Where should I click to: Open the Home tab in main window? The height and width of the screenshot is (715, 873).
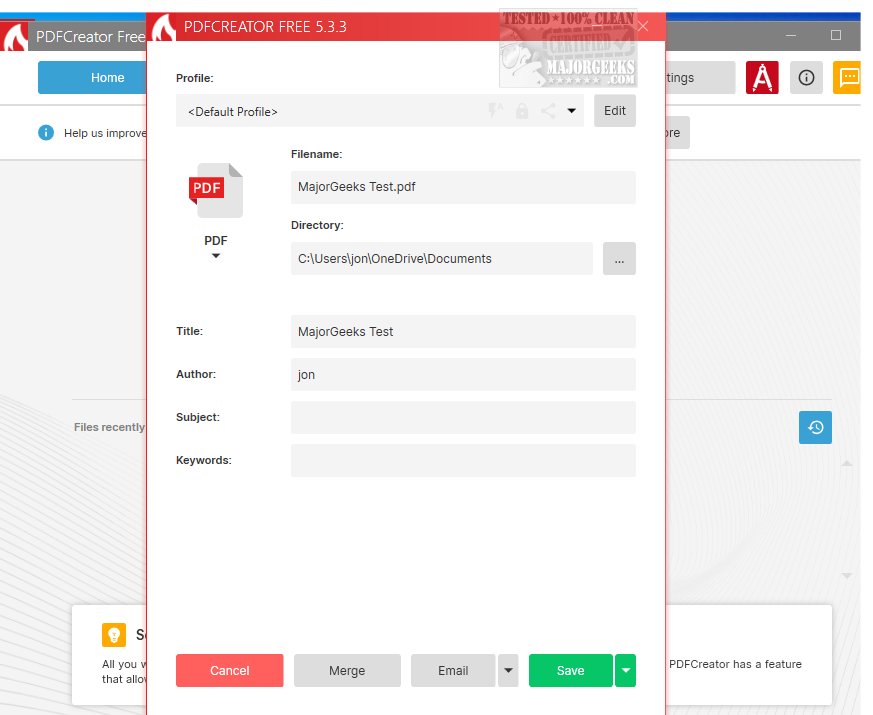pyautogui.click(x=92, y=77)
